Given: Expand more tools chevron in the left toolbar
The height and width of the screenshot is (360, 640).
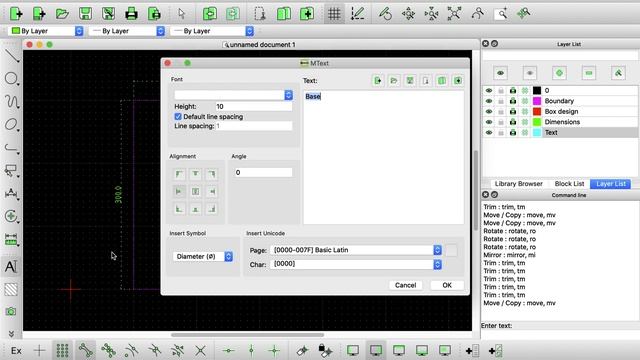Looking at the screenshot, I should click(11, 333).
